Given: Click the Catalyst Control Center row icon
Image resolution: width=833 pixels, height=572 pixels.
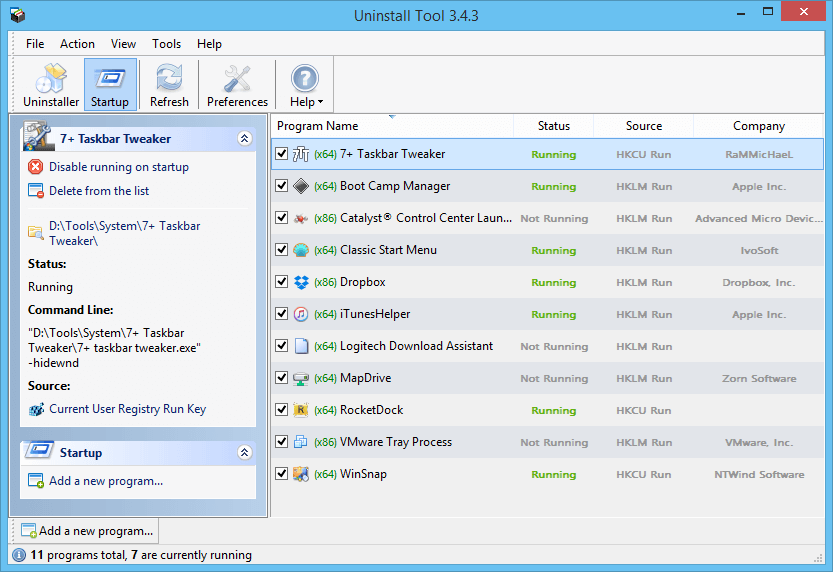Looking at the screenshot, I should [301, 218].
